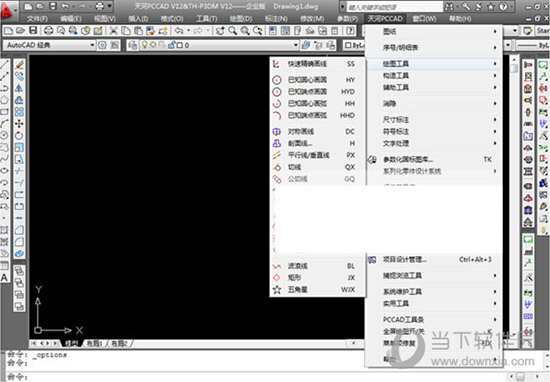Open the layer list dropdown arrow
The image size is (550, 382).
pos(295,45)
